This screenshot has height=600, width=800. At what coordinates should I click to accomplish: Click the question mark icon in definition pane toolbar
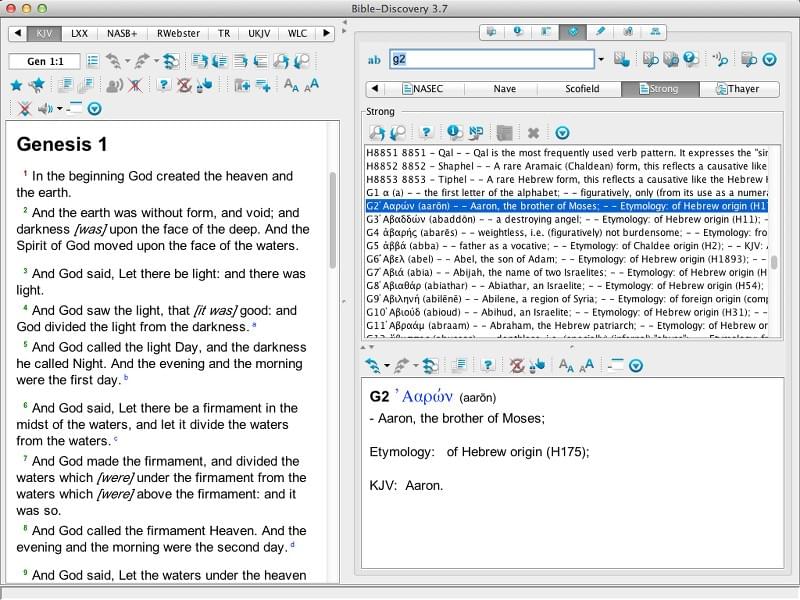click(488, 365)
